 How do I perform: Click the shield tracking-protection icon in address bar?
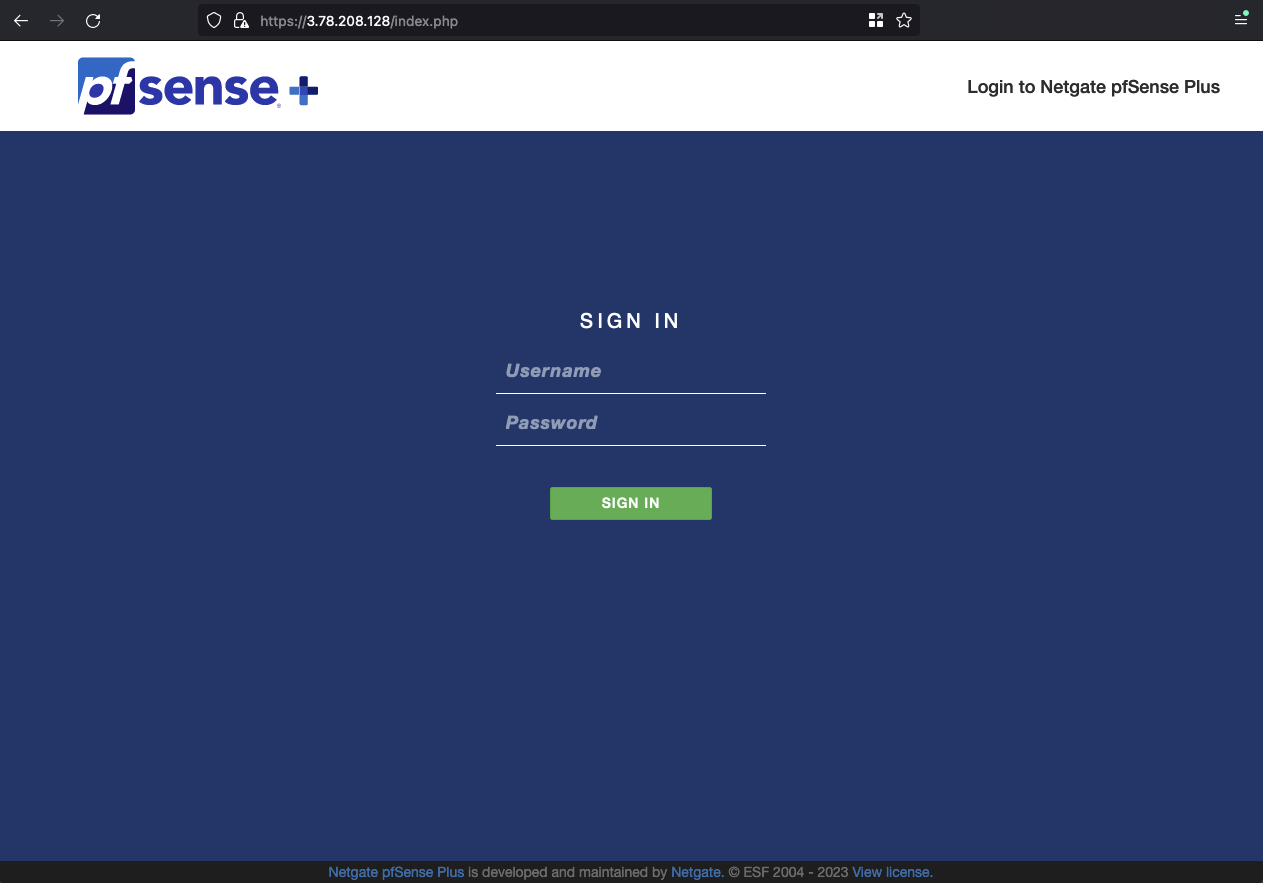coord(213,20)
